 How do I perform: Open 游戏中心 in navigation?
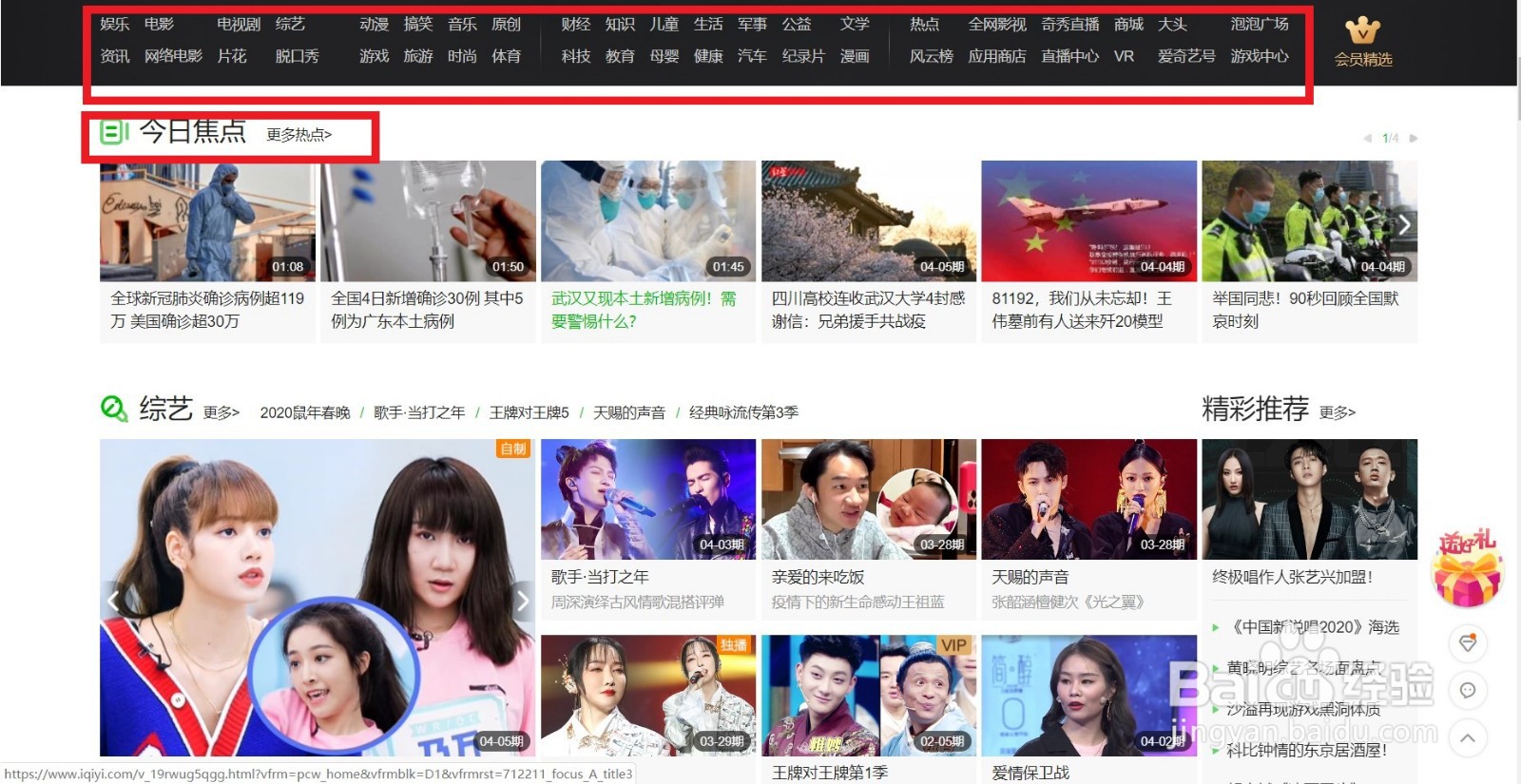click(x=1260, y=56)
